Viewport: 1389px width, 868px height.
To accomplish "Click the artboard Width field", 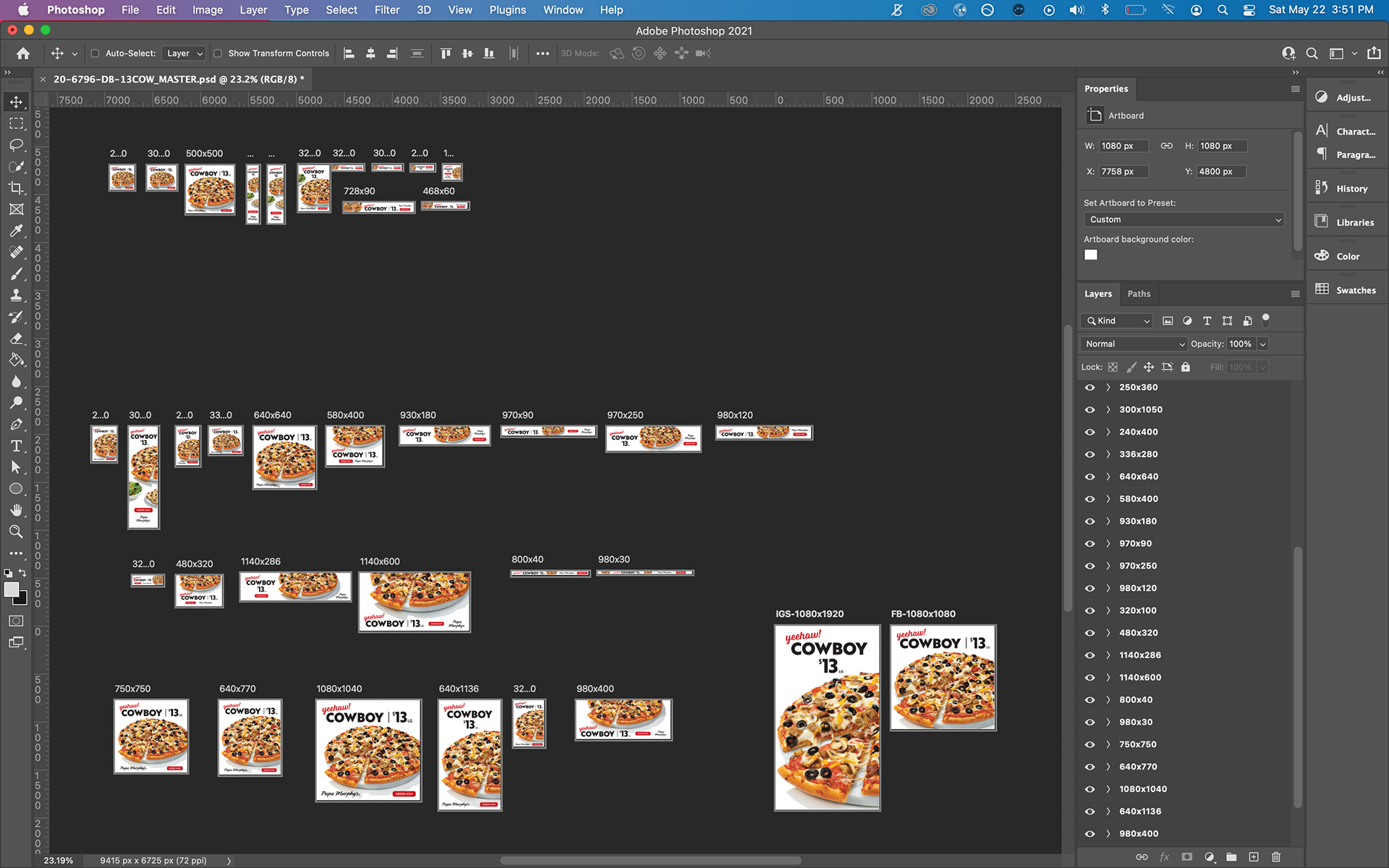I will tap(1123, 146).
